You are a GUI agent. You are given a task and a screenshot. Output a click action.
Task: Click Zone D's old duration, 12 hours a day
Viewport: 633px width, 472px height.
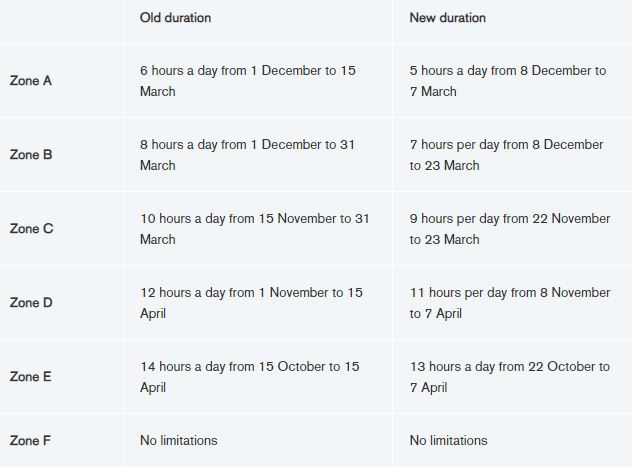251,303
